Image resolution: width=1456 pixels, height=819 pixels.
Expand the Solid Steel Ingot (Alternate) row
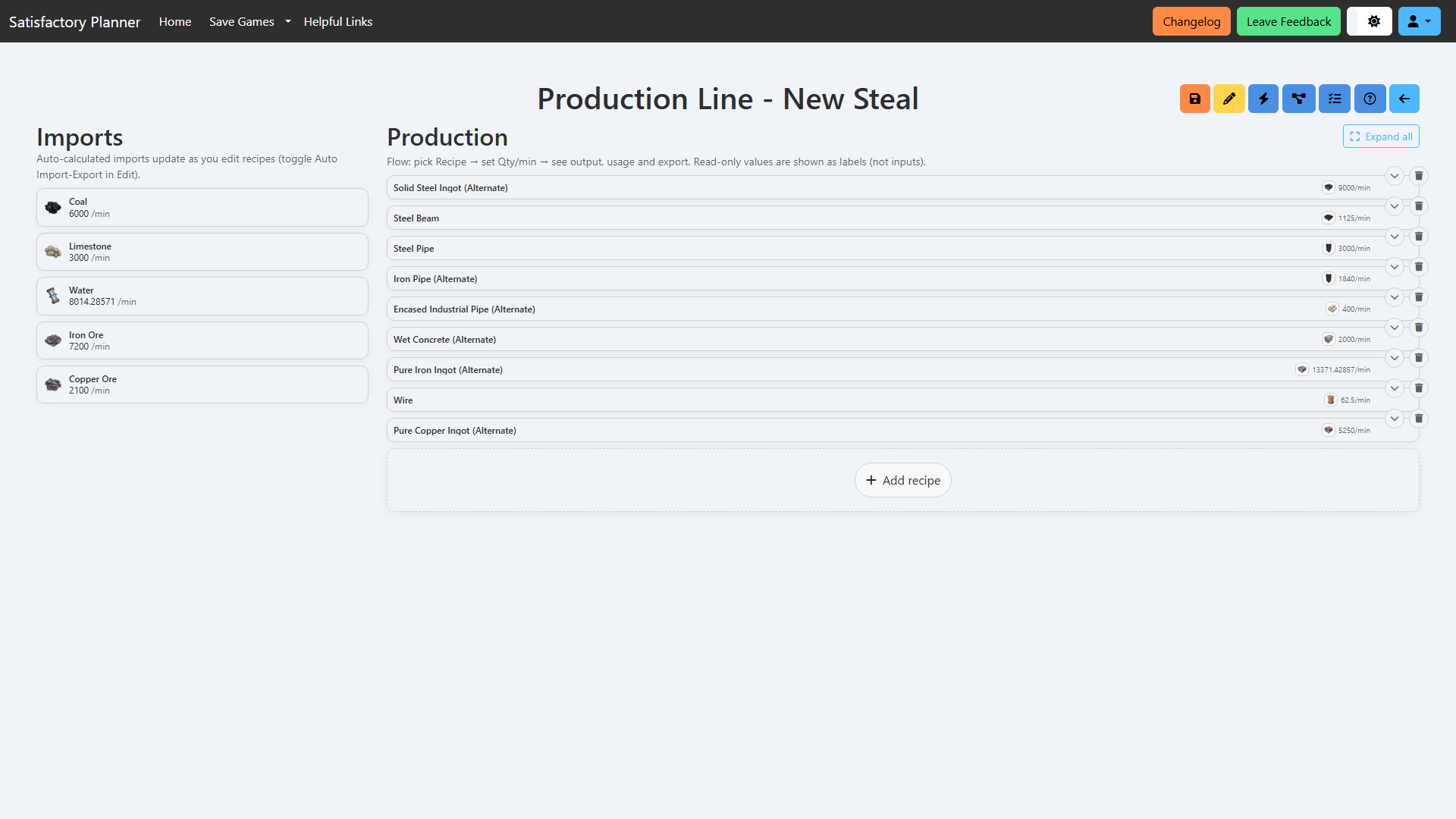pos(1395,176)
